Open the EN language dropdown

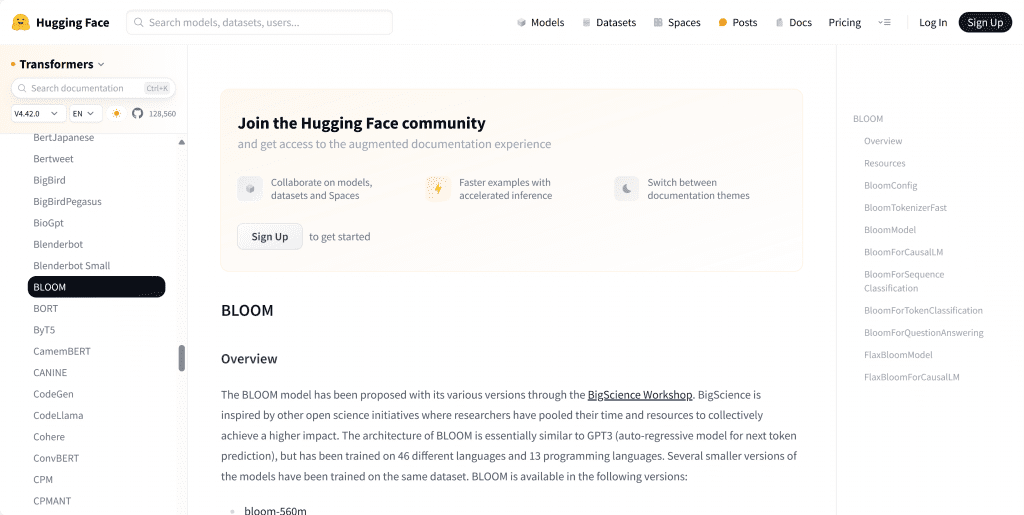[84, 114]
